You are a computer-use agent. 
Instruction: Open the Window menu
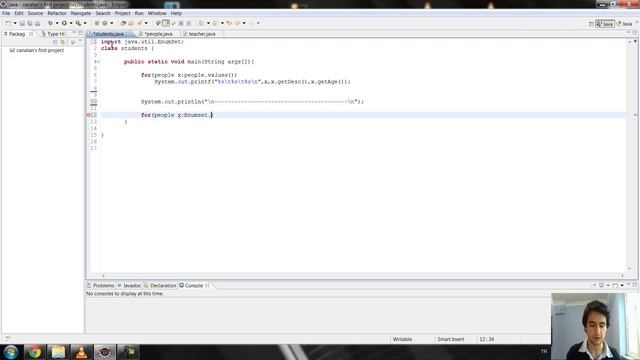tap(157, 13)
